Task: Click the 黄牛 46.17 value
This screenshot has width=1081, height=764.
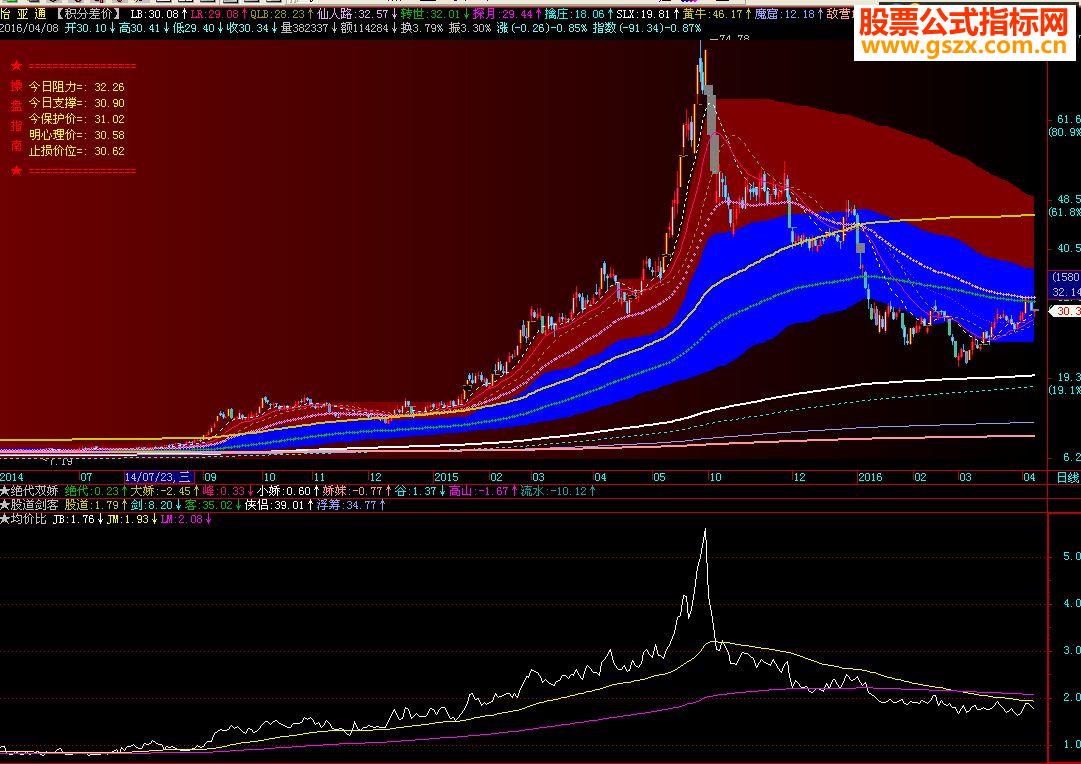Action: pyautogui.click(x=718, y=14)
